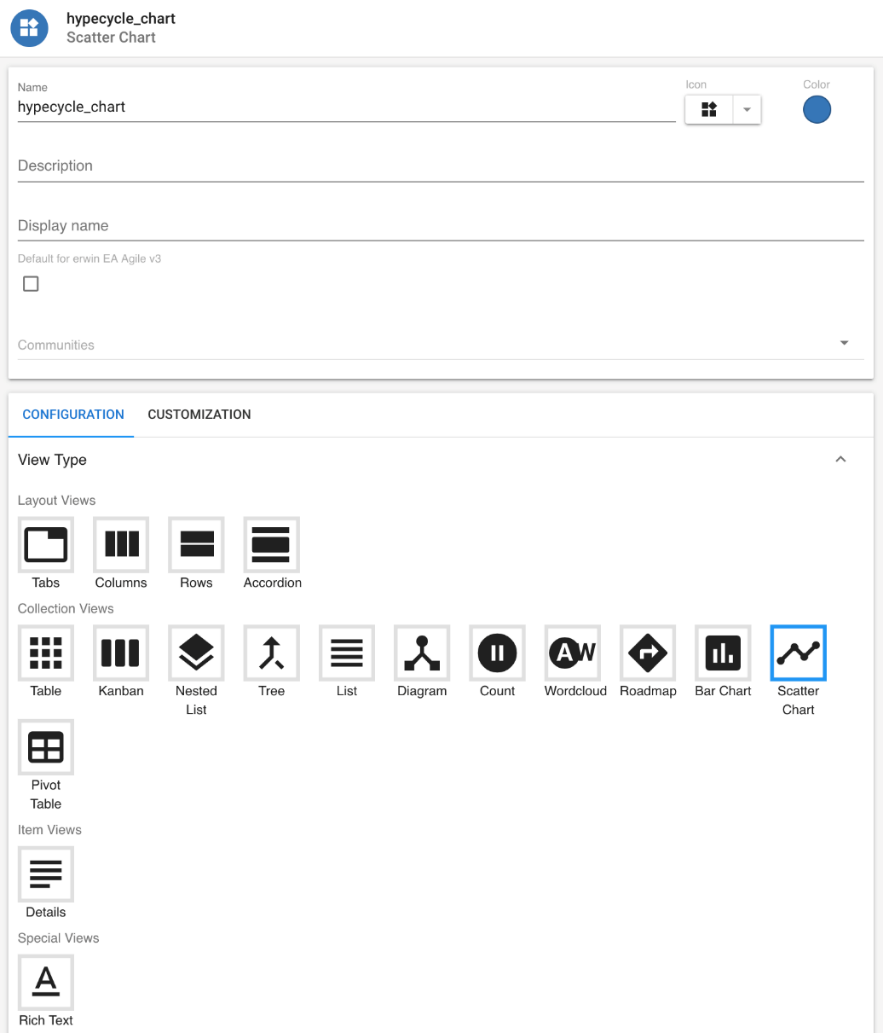Choose the Columns layout view icon
Screen dimensions: 883x1033
click(121, 544)
